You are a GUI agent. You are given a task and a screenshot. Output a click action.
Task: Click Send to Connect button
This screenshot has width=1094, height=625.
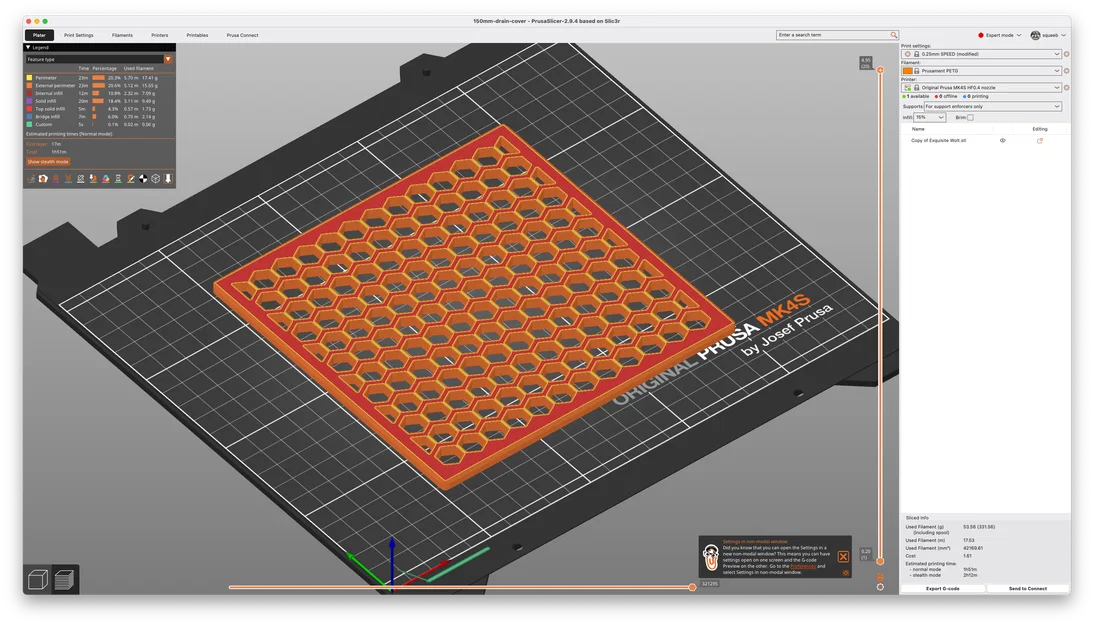tap(1028, 588)
